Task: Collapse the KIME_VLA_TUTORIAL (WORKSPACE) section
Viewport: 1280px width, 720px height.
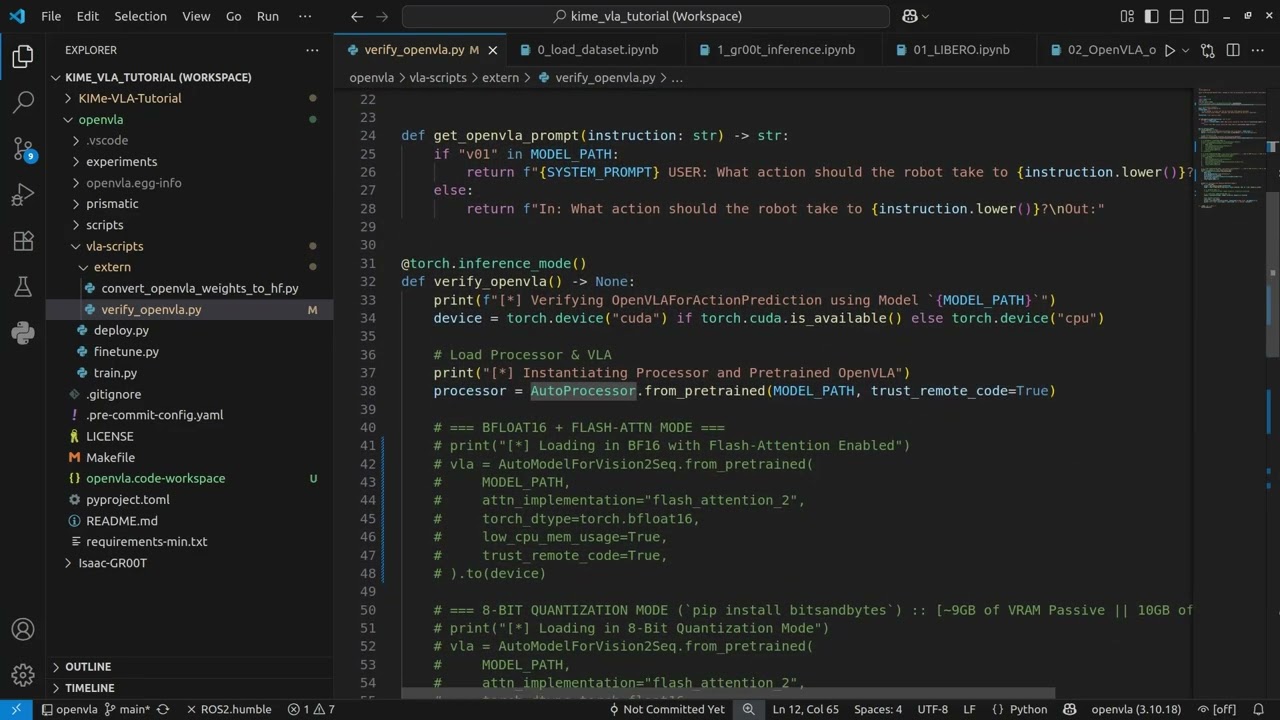Action: (x=158, y=77)
